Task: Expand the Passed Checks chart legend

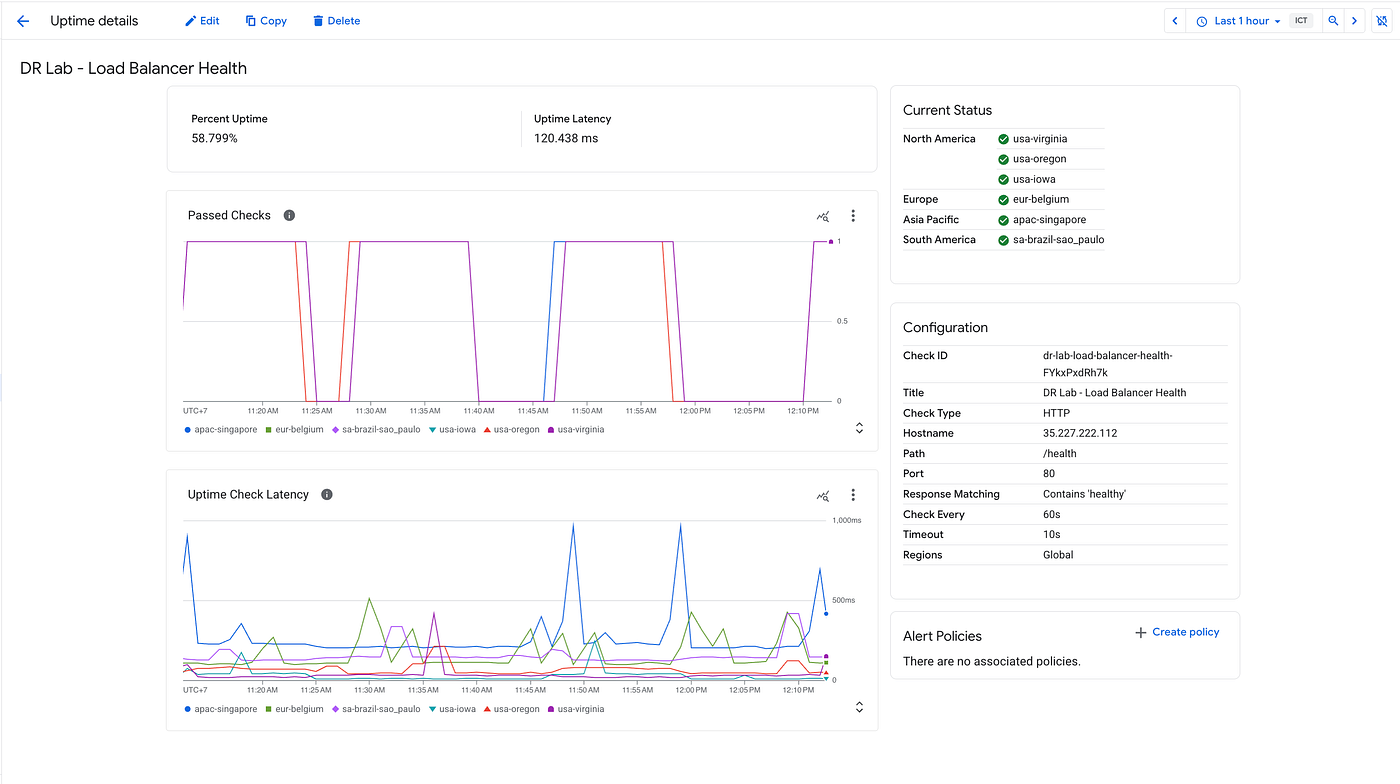Action: [x=859, y=429]
